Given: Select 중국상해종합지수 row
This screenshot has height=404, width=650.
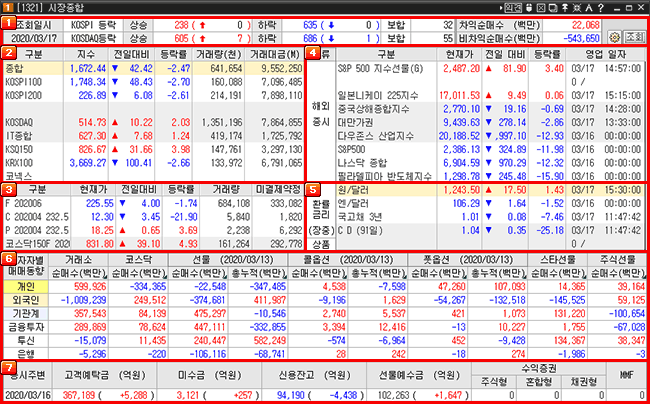Looking at the screenshot, I should tap(490, 109).
